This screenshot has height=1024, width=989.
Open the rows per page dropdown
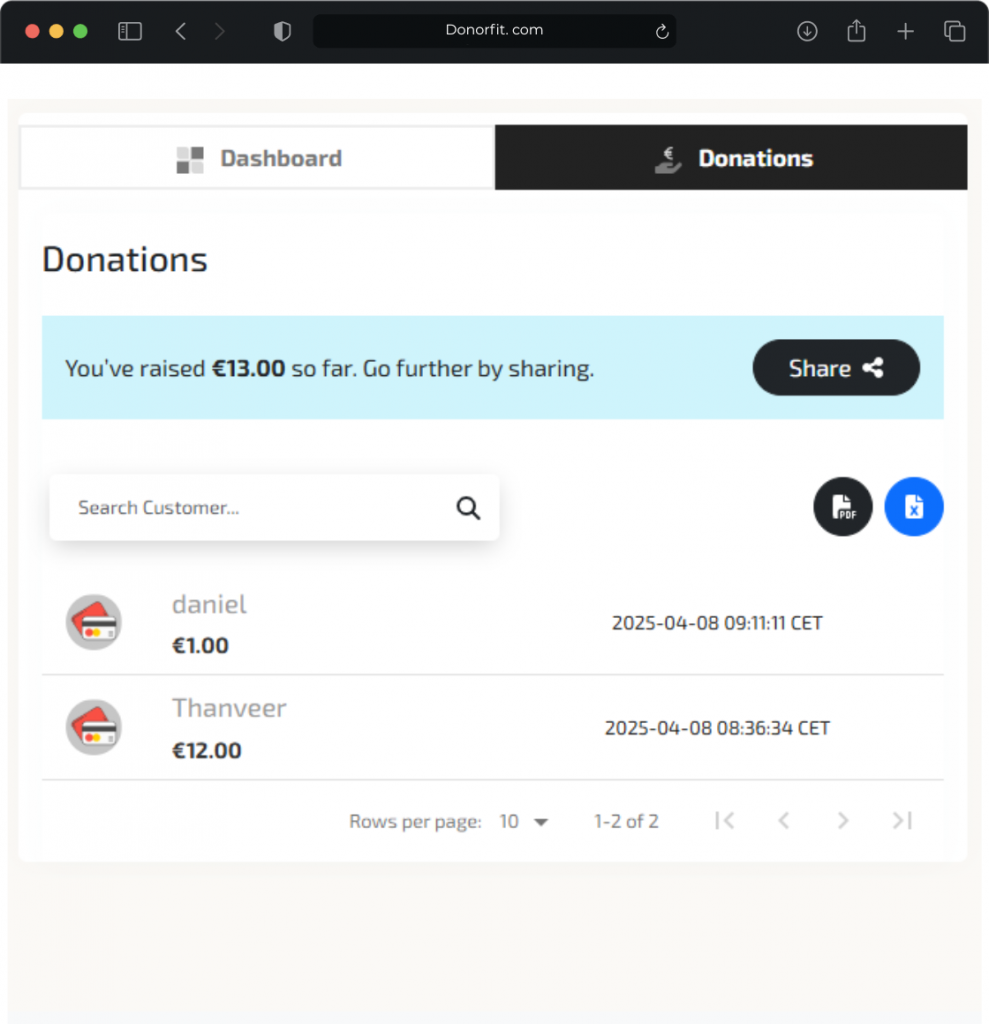point(525,822)
